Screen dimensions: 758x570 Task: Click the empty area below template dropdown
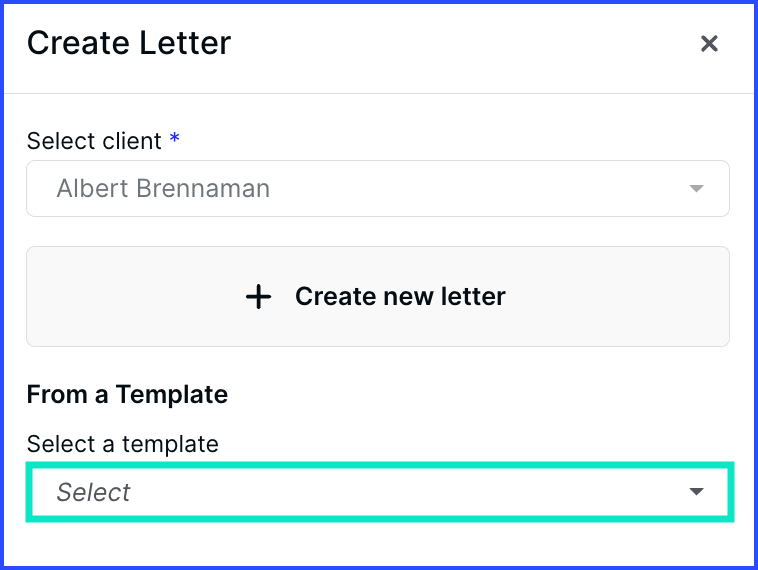pos(378,542)
